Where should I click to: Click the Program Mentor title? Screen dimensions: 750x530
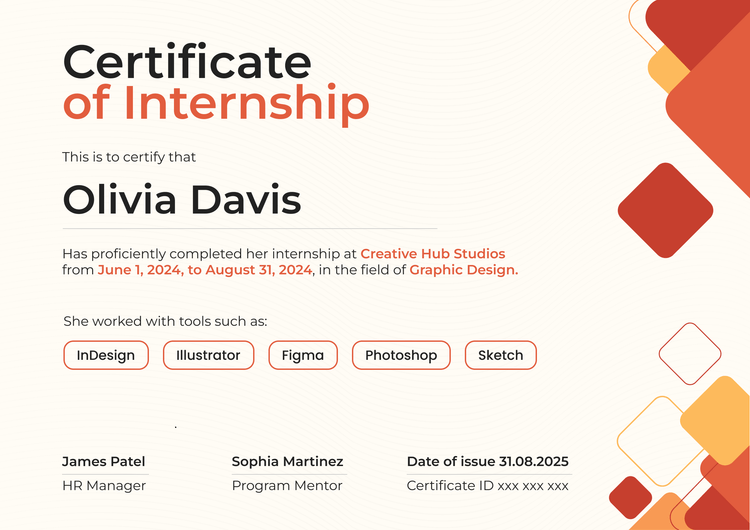tap(287, 486)
